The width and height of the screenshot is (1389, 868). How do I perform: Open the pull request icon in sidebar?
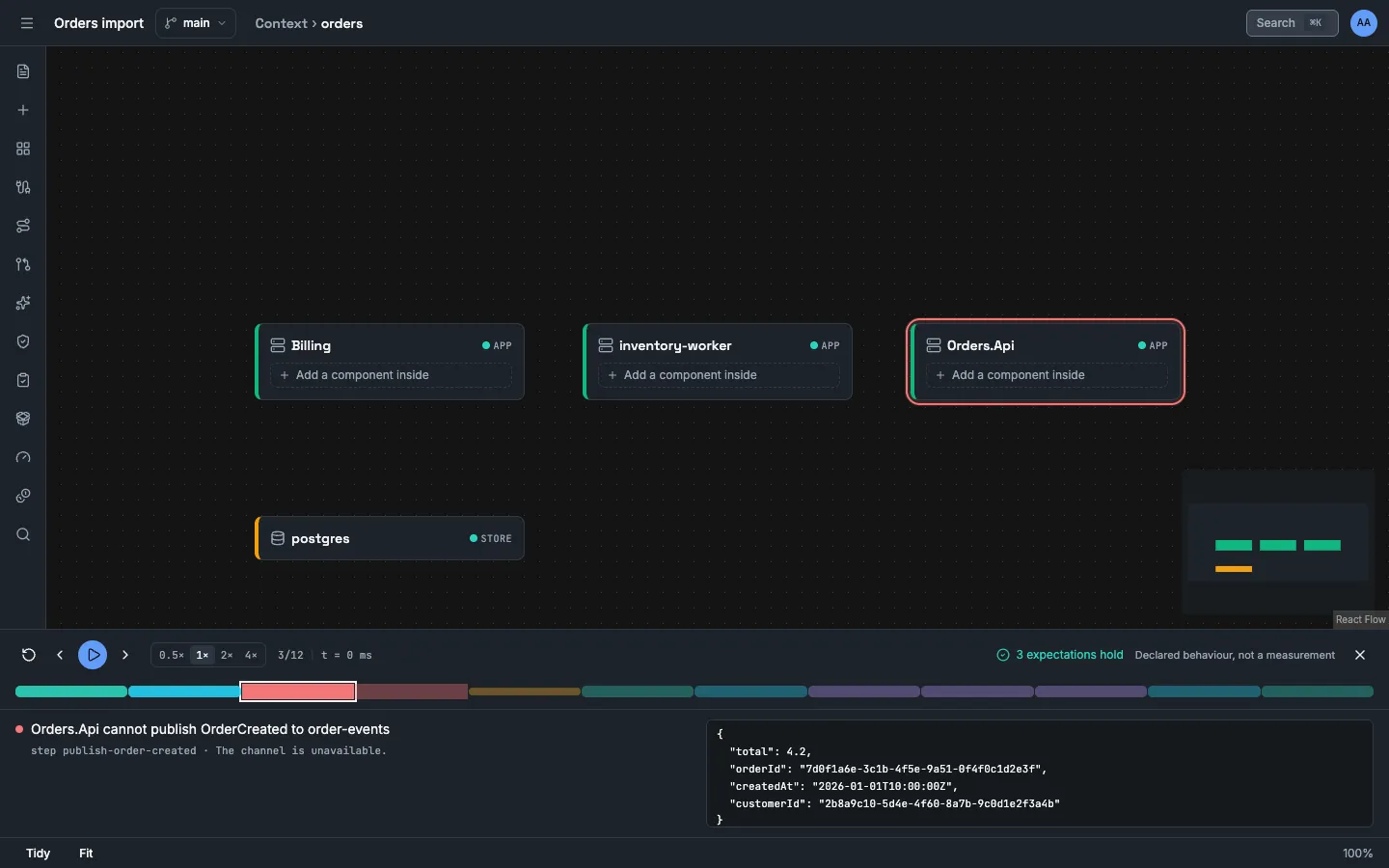23,264
